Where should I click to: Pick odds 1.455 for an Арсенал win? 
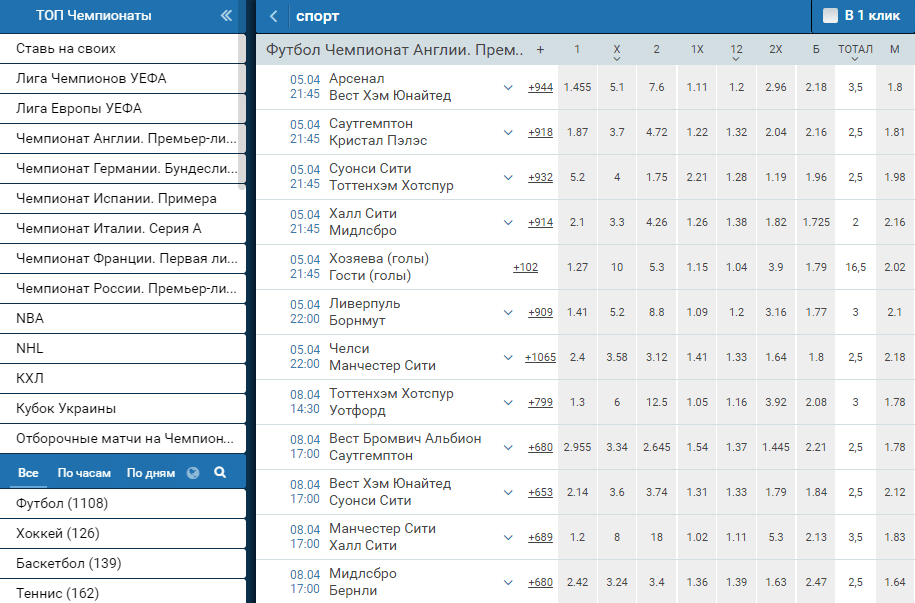click(x=577, y=88)
